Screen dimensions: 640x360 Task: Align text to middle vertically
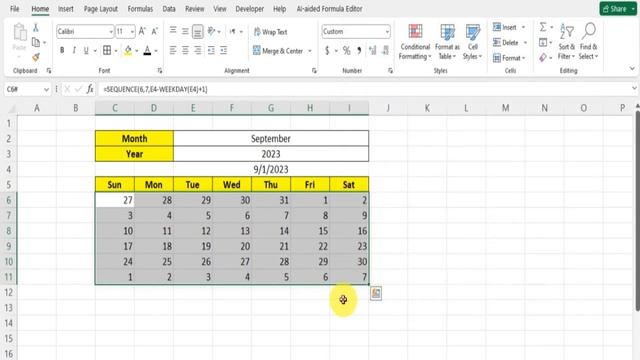pyautogui.click(x=185, y=31)
